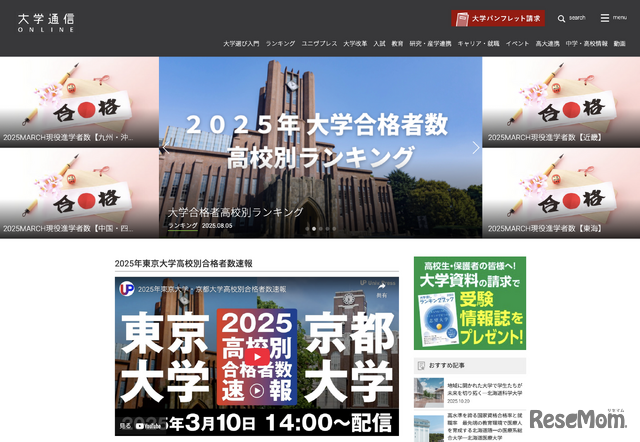Viewport: 640px width, 442px height.
Task: Open 北海道科学大学 recommended article
Action: [x=469, y=390]
